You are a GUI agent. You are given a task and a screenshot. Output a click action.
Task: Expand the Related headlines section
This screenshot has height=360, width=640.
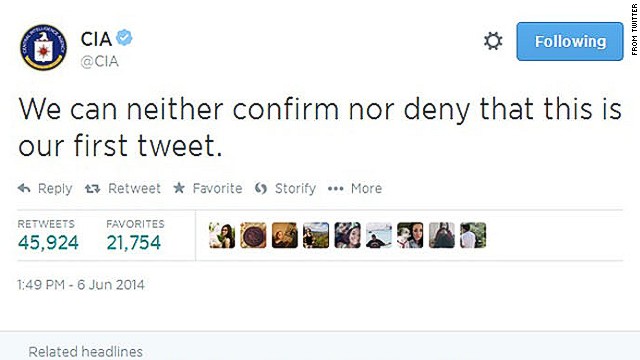pos(86,351)
